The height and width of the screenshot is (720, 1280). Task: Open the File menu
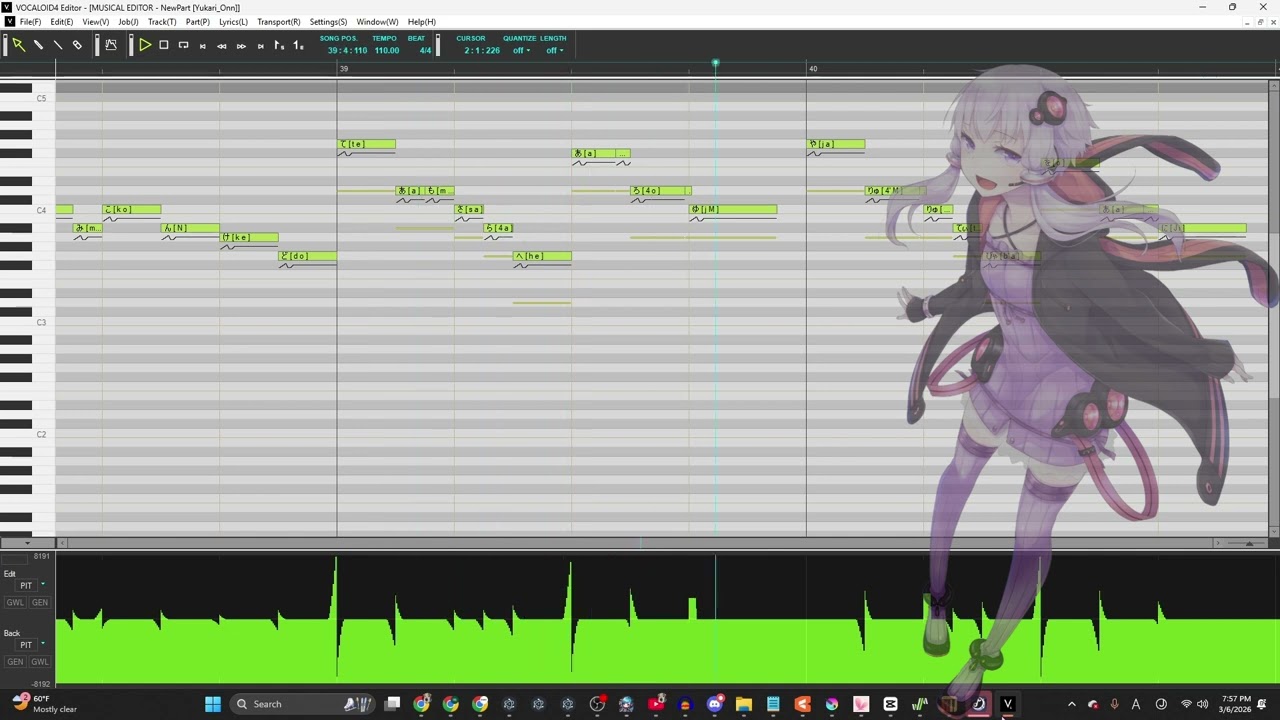[30, 22]
